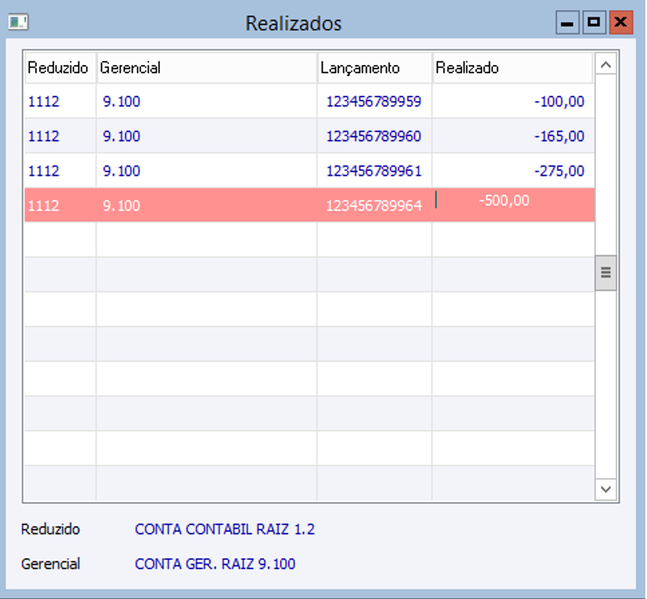Click the Gerencial label below the grid

(50, 564)
